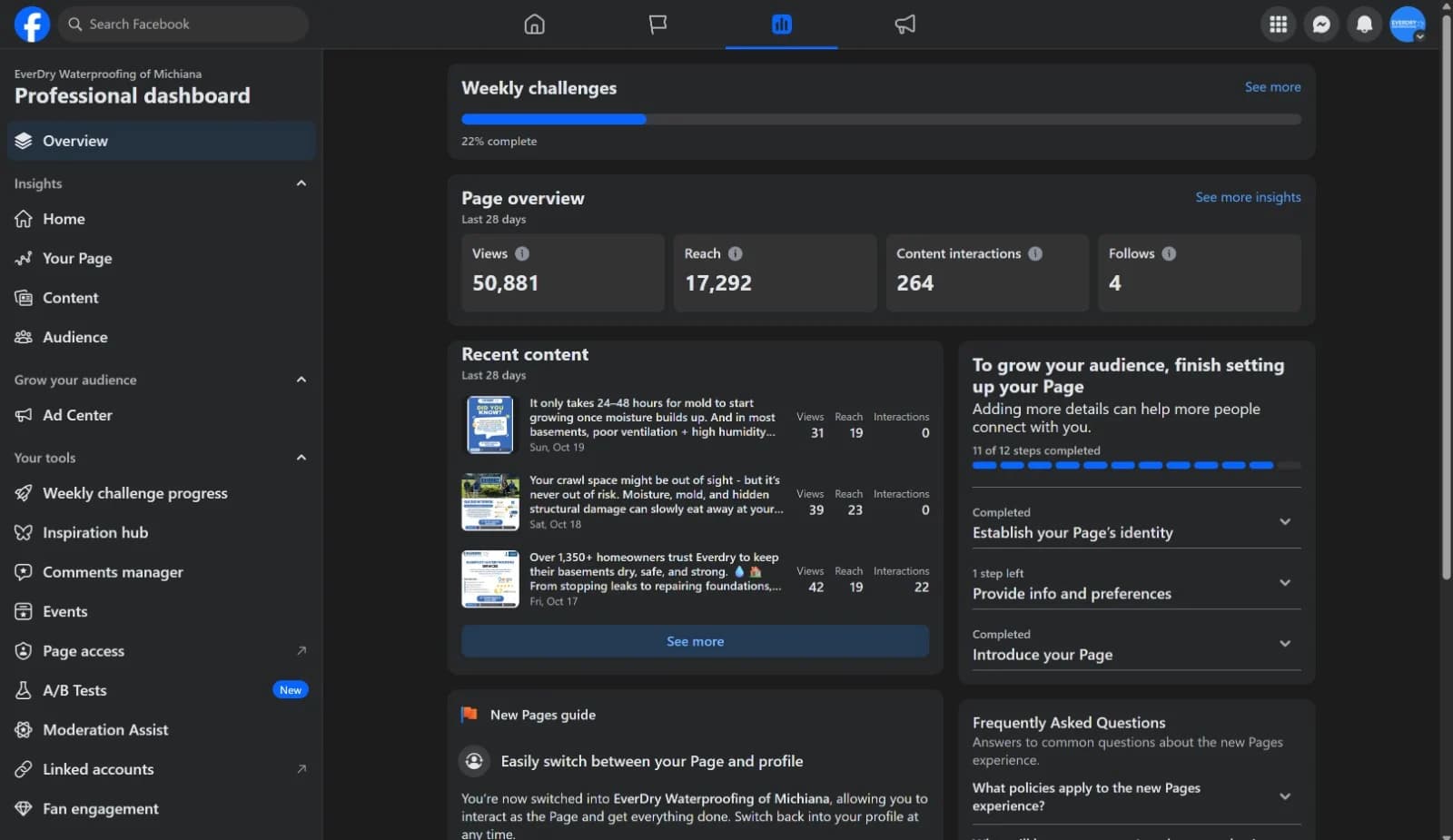Screen dimensions: 1453x840
Task: Open the apps grid menu icon
Action: coord(1278,25)
